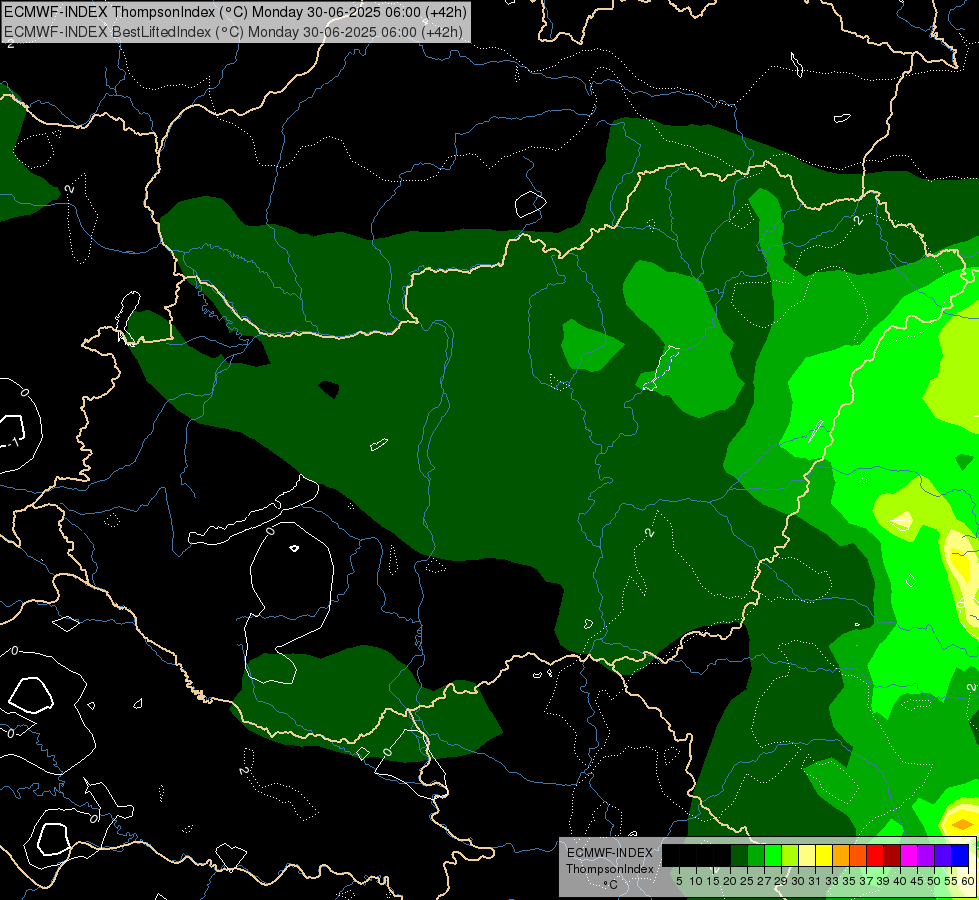979x900 pixels.
Task: Click the legend tick value 31
Action: 815,881
